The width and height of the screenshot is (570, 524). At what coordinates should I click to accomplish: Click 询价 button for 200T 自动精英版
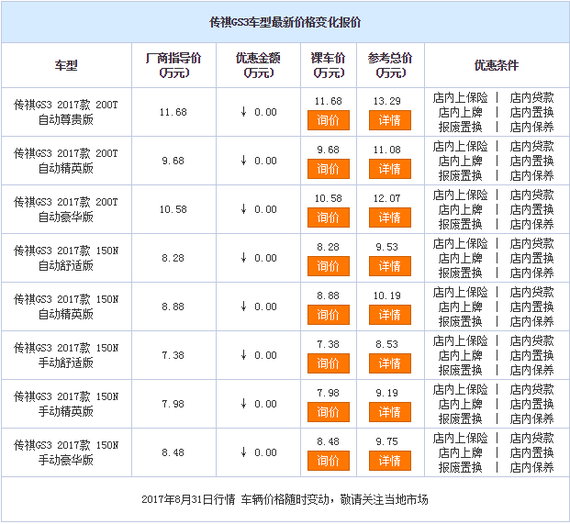click(328, 169)
